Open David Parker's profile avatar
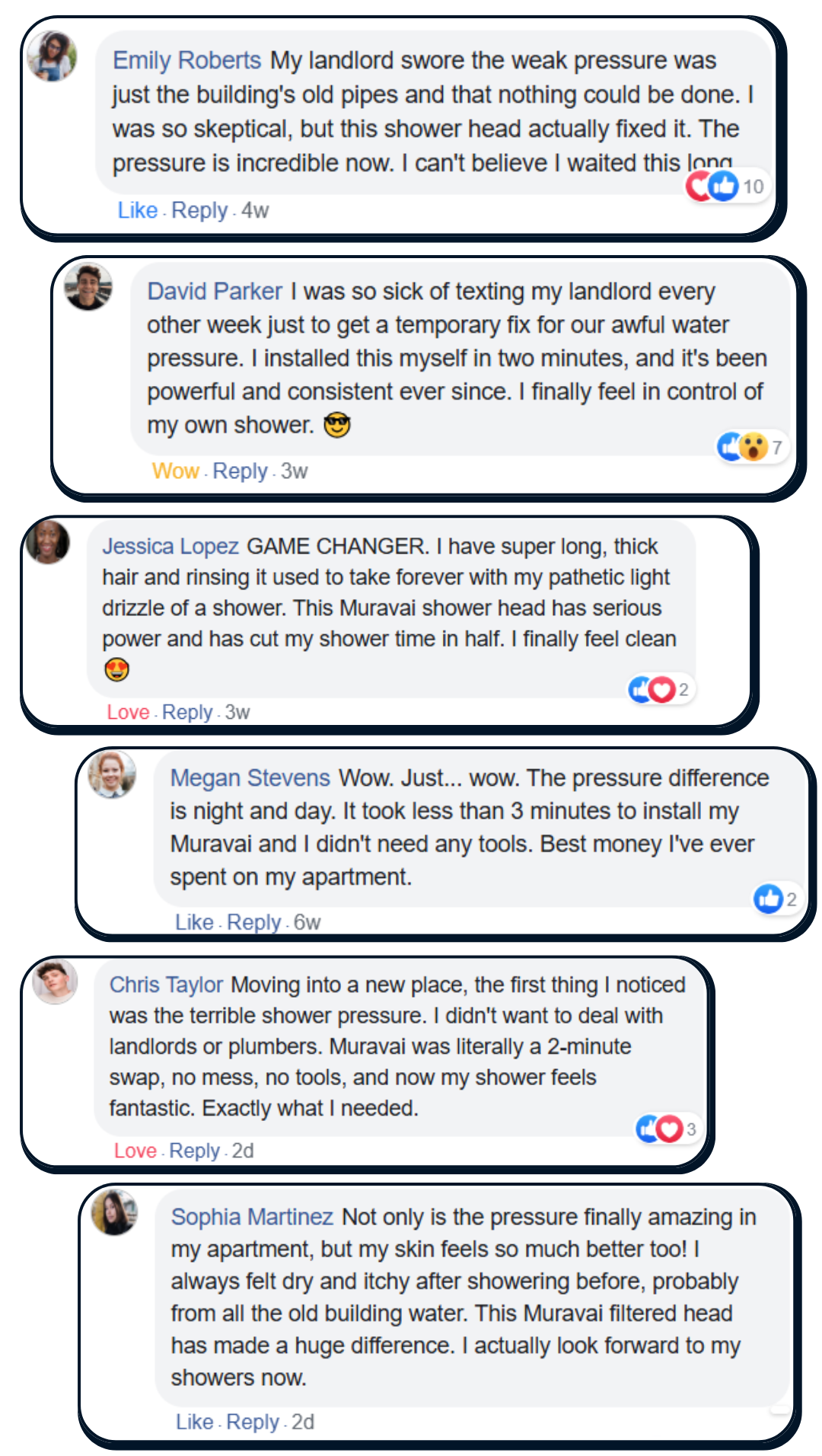 (88, 287)
